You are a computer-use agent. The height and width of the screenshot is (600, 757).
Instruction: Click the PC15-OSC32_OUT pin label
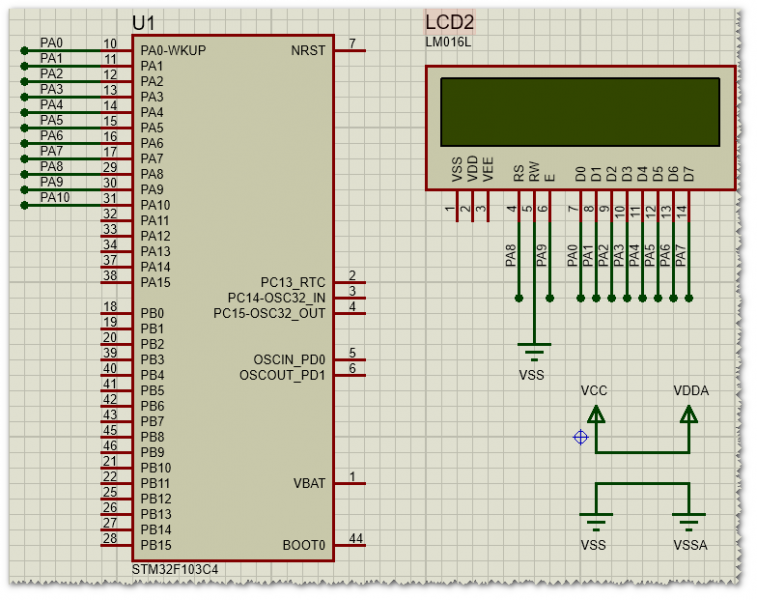coord(269,313)
